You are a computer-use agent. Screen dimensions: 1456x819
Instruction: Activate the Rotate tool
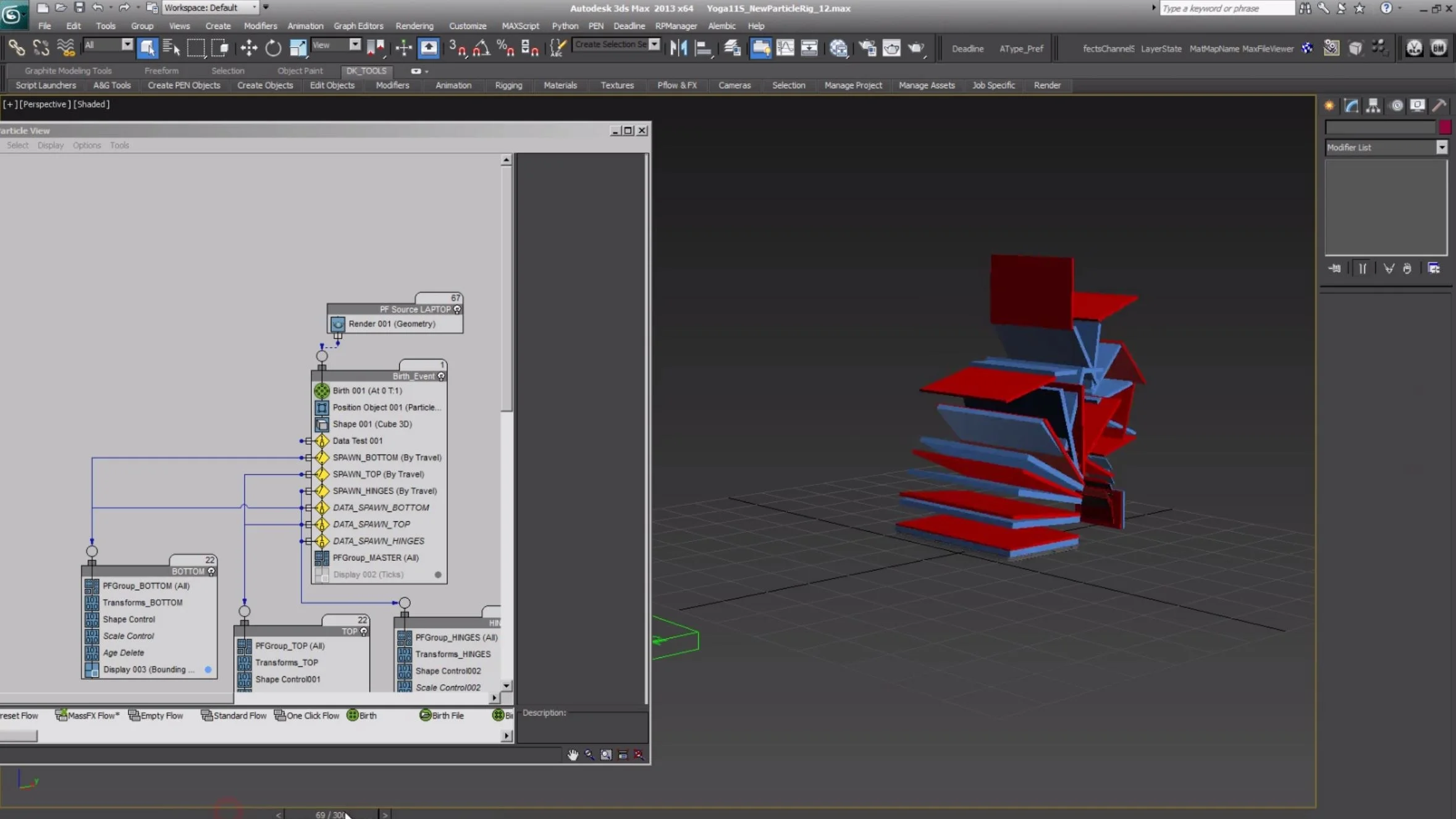[273, 48]
